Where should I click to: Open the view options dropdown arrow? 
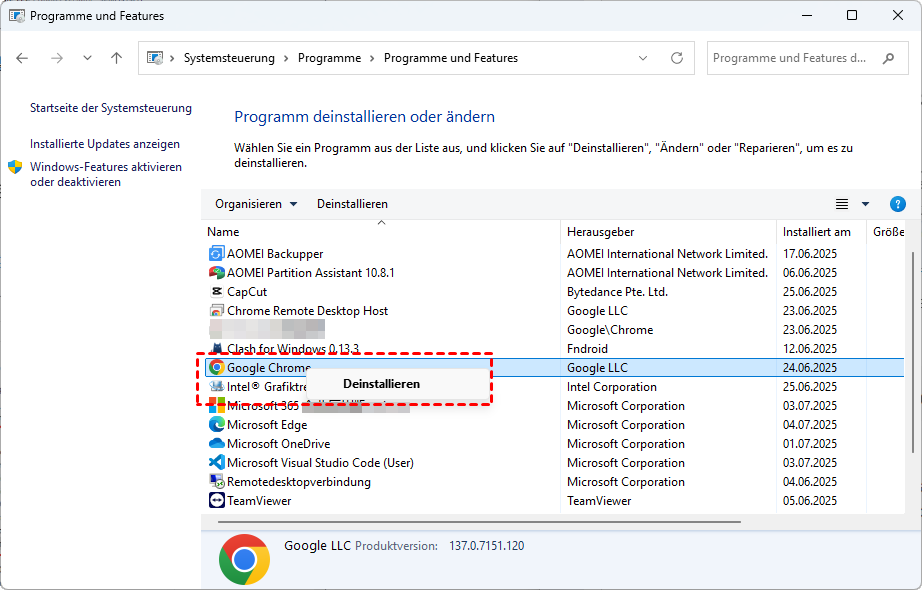point(865,204)
